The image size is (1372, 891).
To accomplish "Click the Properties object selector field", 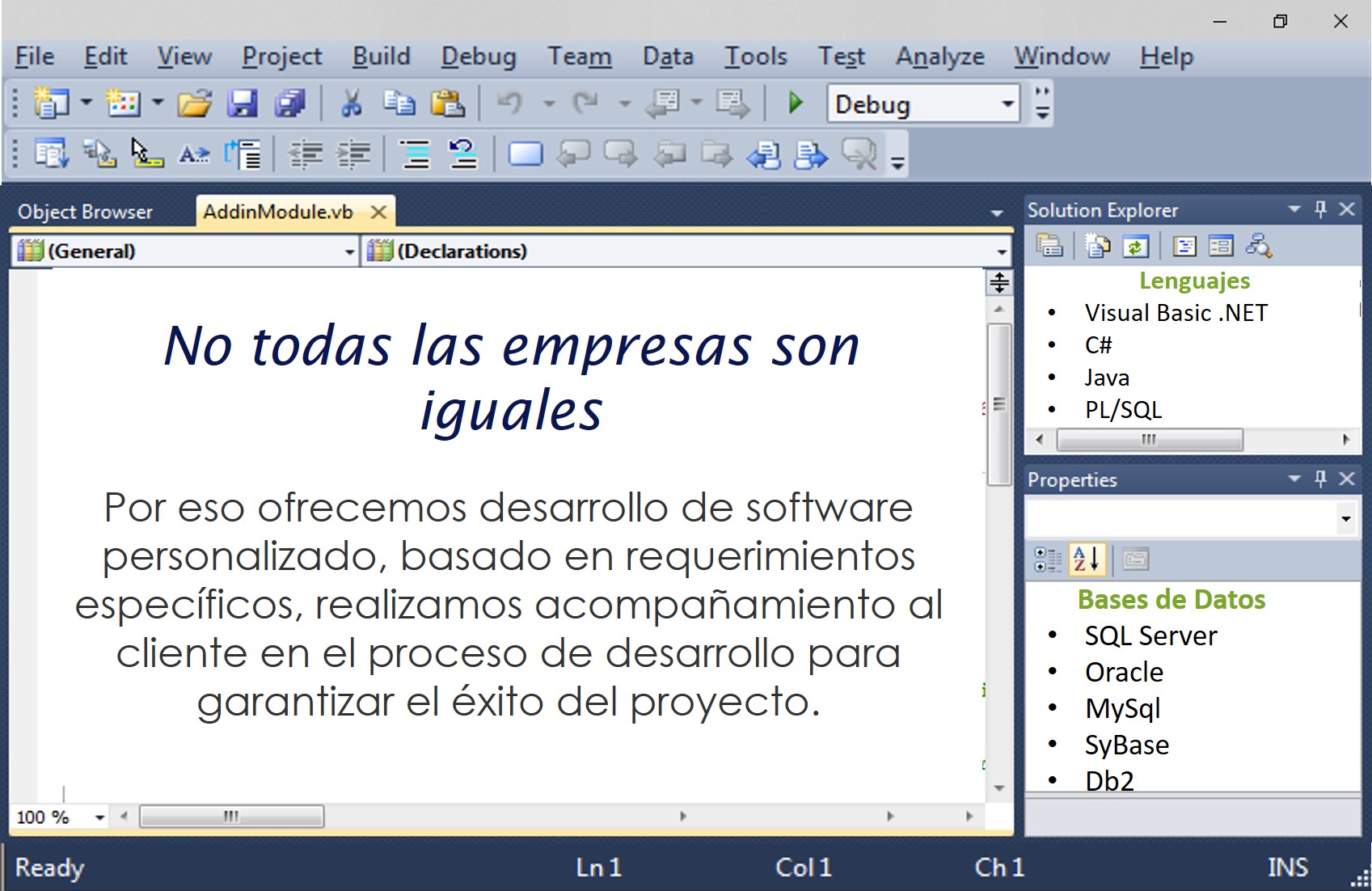I will [1180, 518].
